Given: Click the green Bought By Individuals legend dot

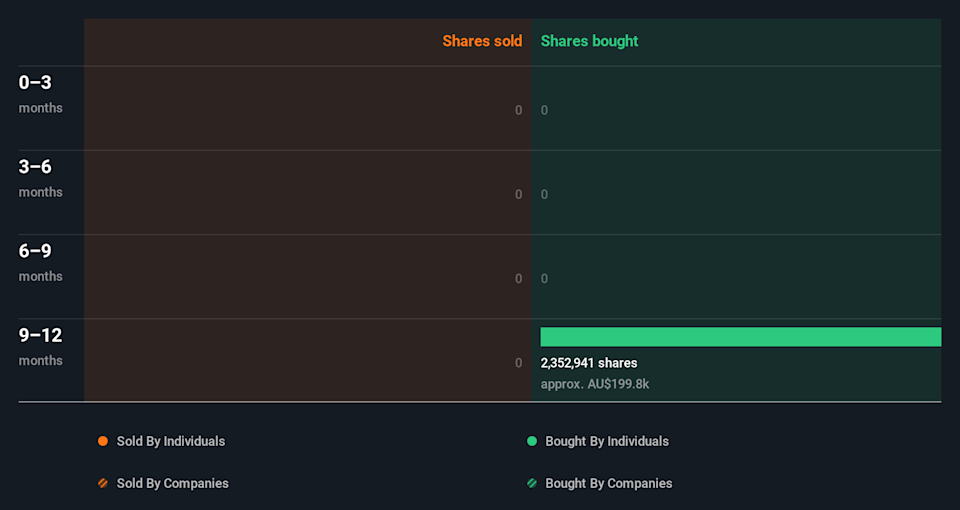Looking at the screenshot, I should [x=532, y=441].
